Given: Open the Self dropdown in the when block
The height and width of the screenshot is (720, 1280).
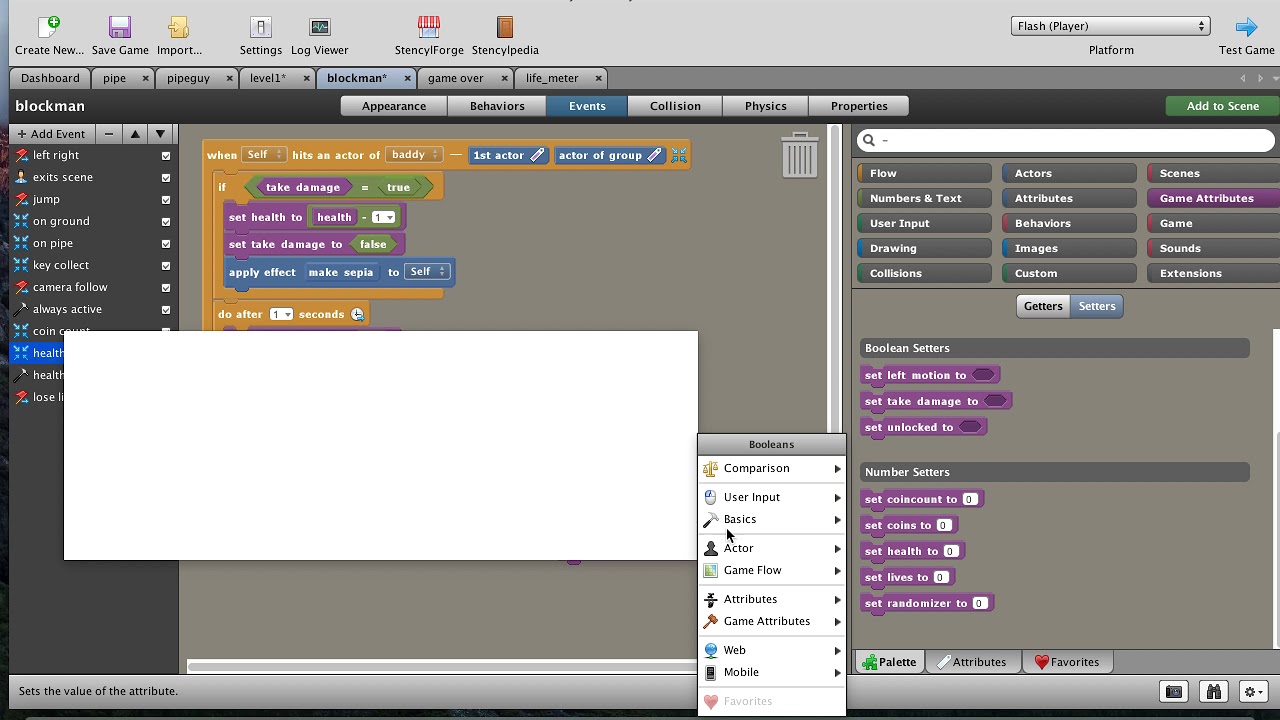Looking at the screenshot, I should pyautogui.click(x=264, y=155).
